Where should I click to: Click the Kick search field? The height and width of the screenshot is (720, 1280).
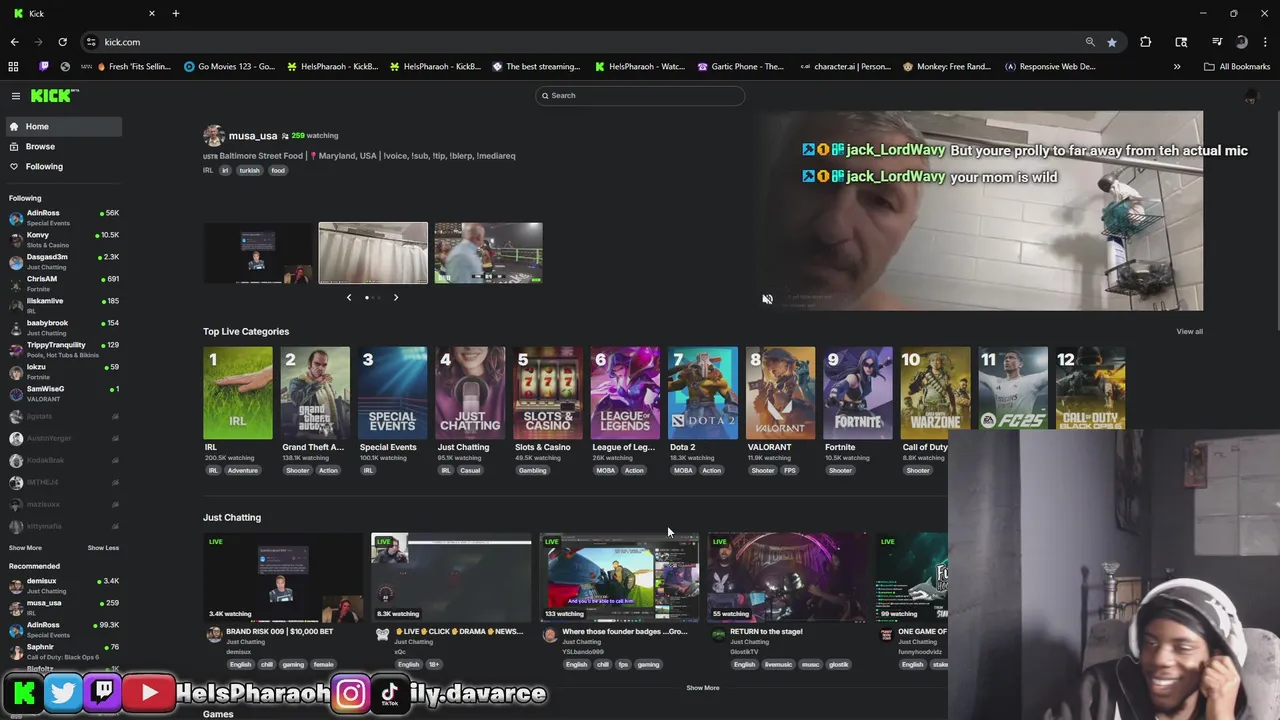(x=640, y=95)
